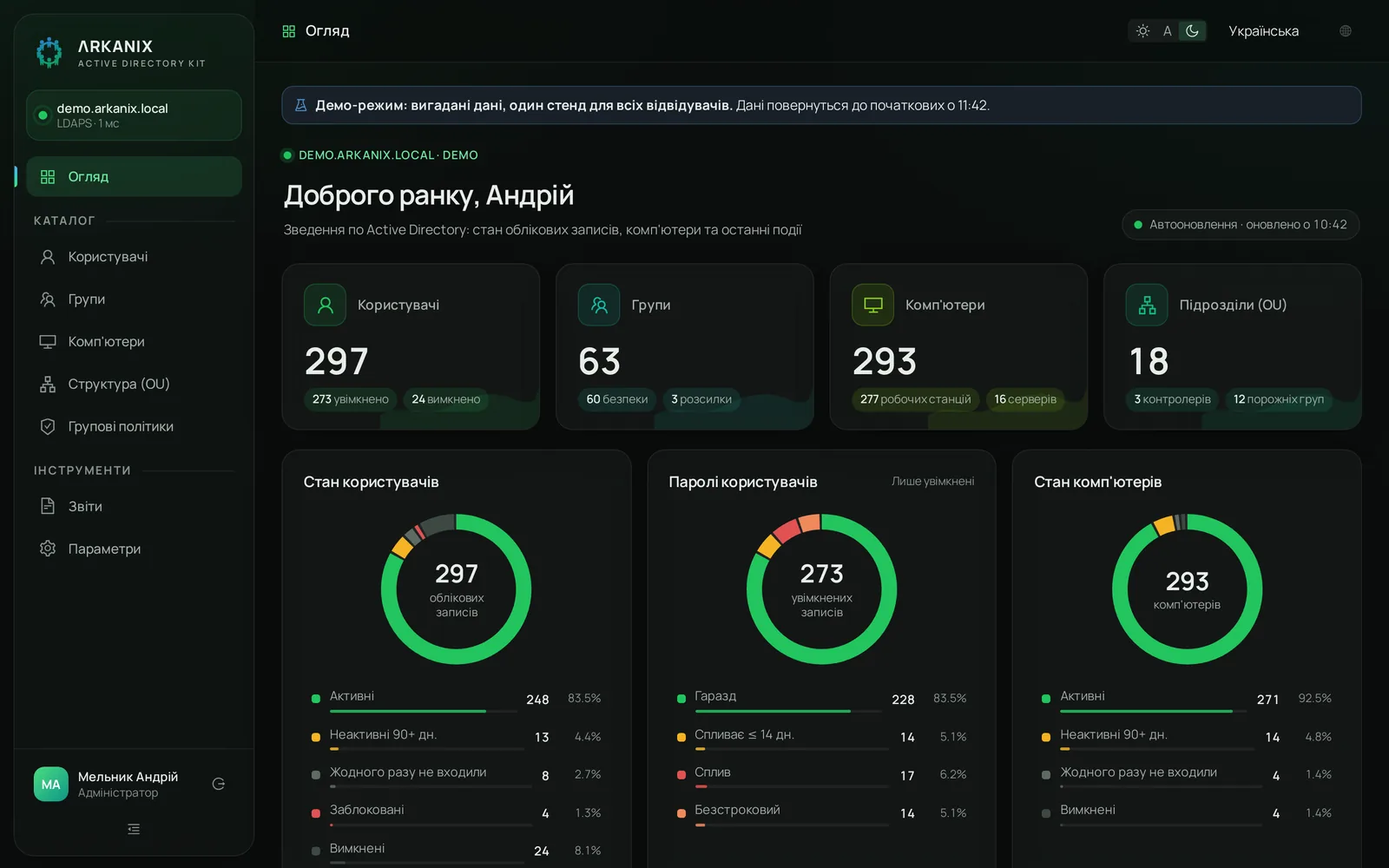Image resolution: width=1389 pixels, height=868 pixels.
Task: Open the demo.arkanix.local connection selector
Action: 134,115
